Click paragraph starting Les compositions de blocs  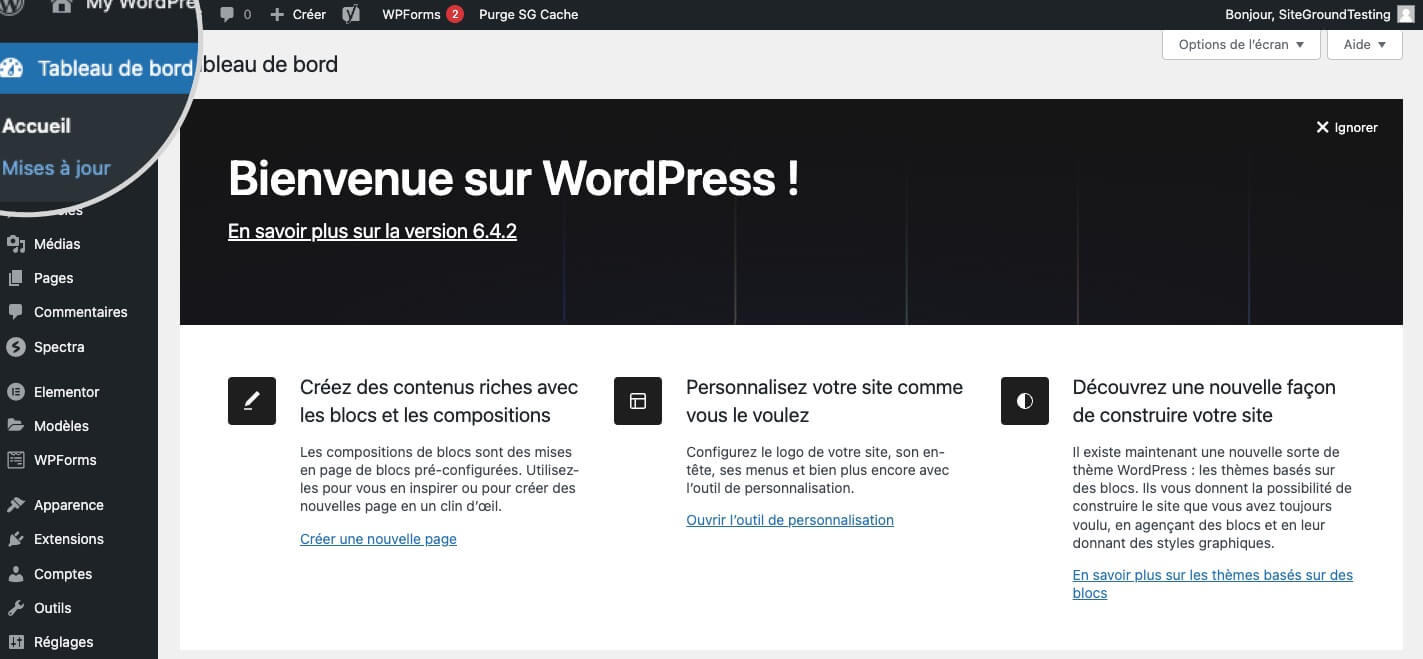(439, 479)
